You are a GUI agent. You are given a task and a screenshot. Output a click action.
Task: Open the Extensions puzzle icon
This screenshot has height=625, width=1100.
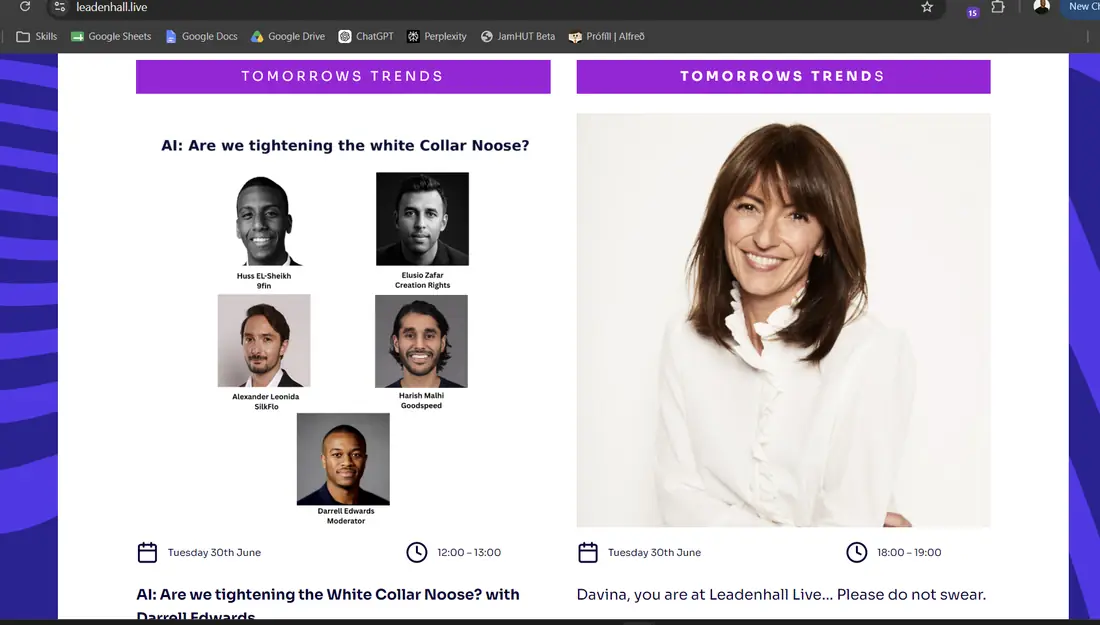pyautogui.click(x=998, y=7)
